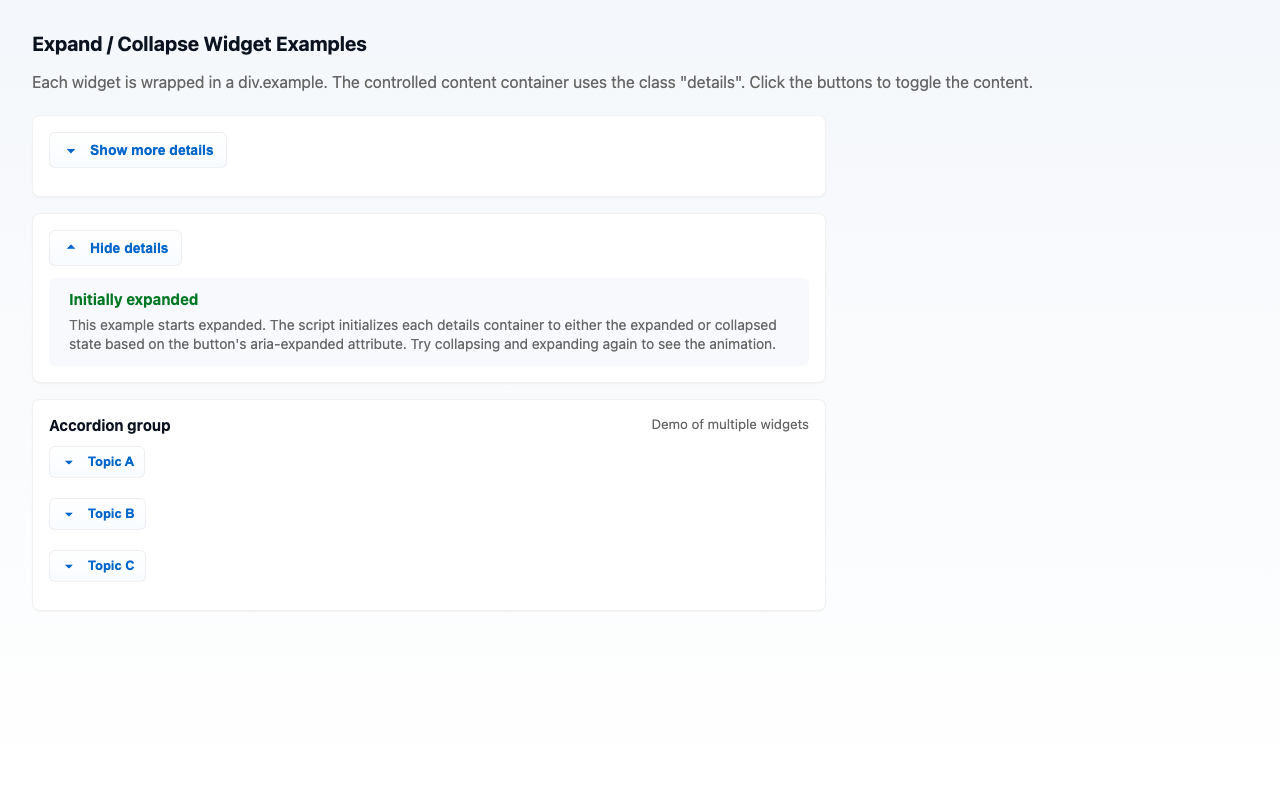Click the chevron icon on Topic B button
Screen dimensions: 1280x800
click(68, 514)
